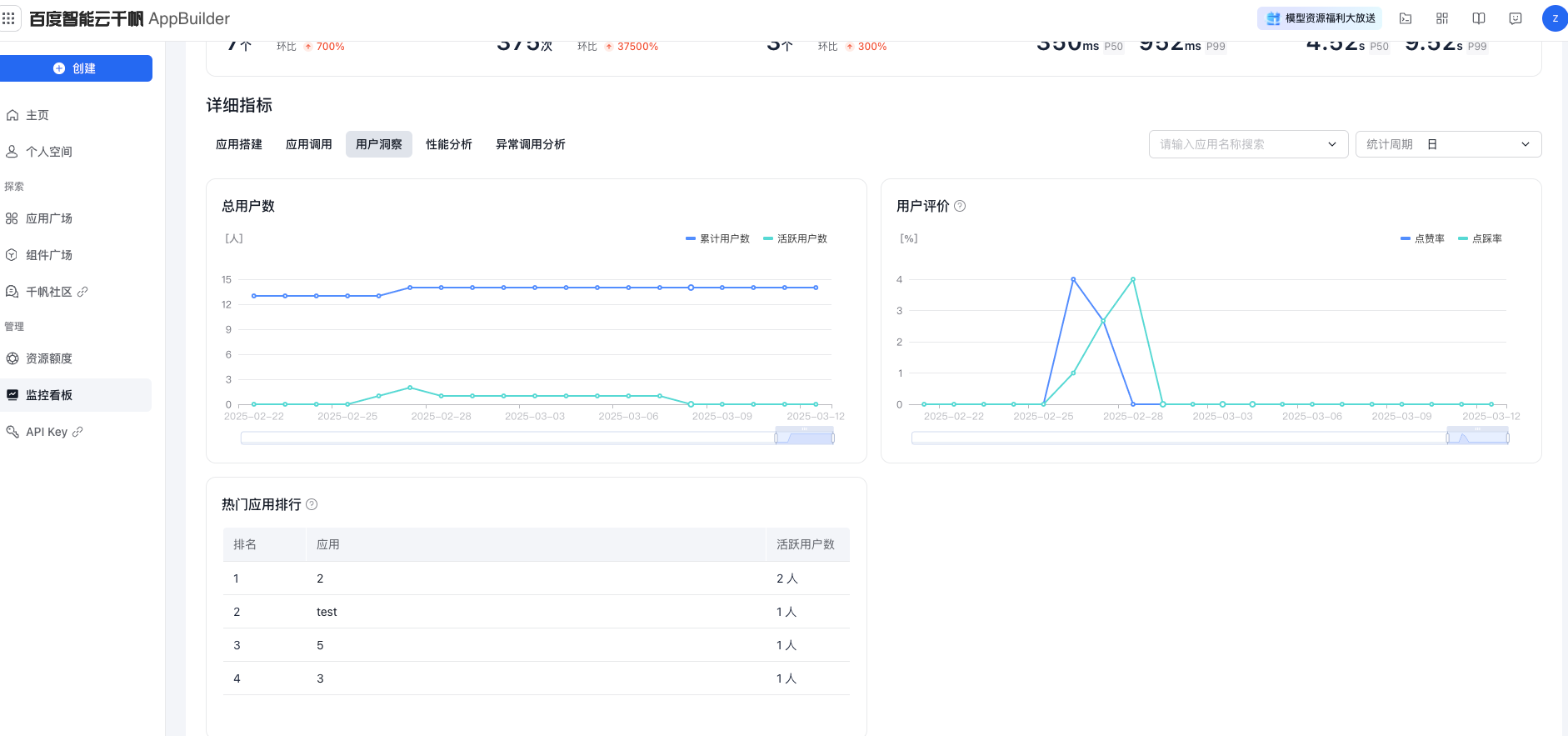Toggle the 活跃用户数 legend series
Viewport: 1568px width, 736px height.
coord(795,238)
